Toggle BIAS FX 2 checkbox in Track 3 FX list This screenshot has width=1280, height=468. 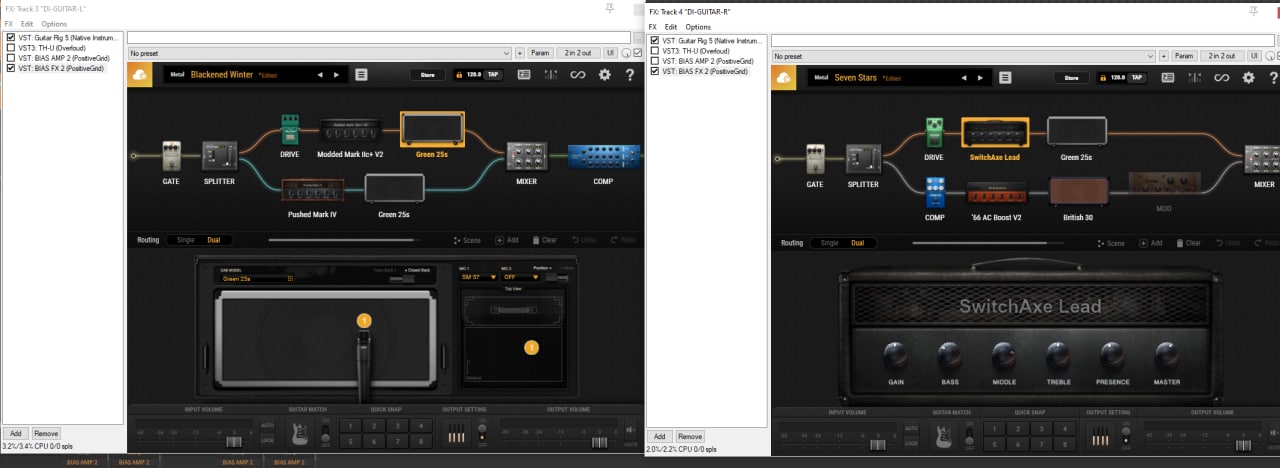coord(11,69)
